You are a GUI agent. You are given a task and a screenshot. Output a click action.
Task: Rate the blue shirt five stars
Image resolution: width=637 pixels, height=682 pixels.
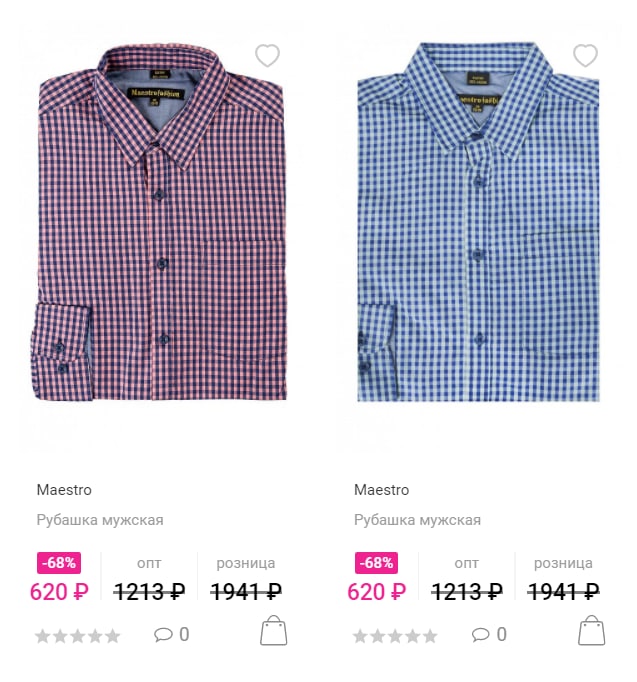point(430,636)
